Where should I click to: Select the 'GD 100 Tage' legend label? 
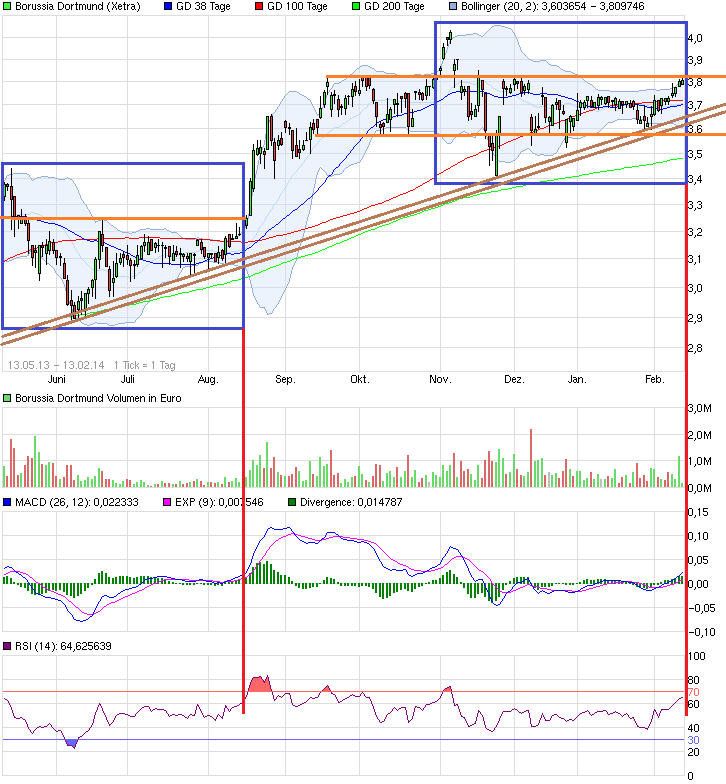(x=298, y=6)
